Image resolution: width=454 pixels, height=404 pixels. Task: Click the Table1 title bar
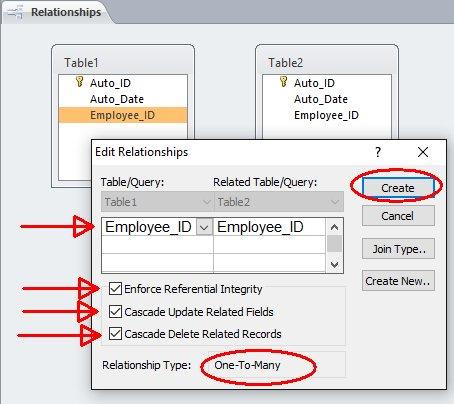point(123,62)
